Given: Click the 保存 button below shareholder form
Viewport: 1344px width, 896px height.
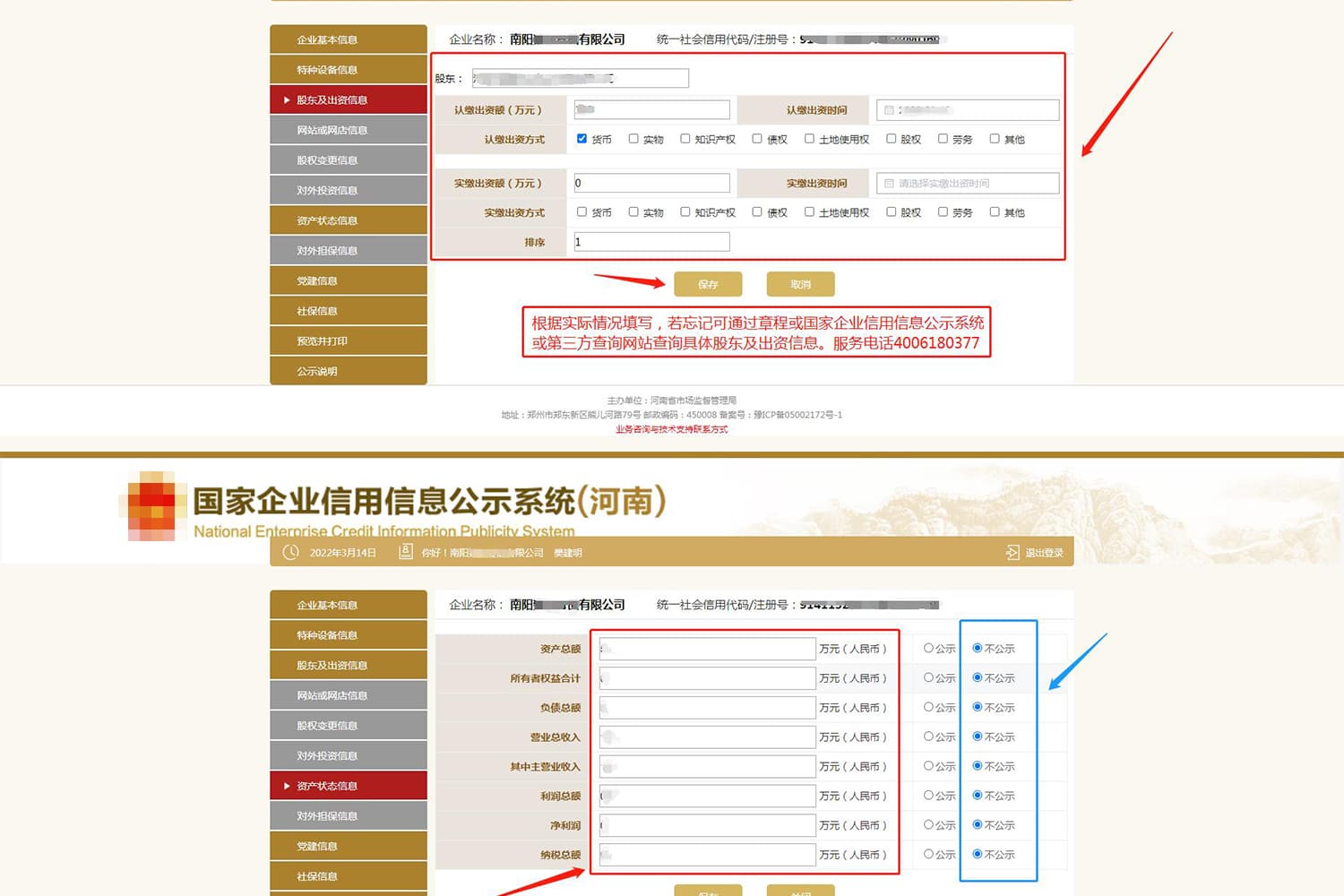Looking at the screenshot, I should pos(708,284).
